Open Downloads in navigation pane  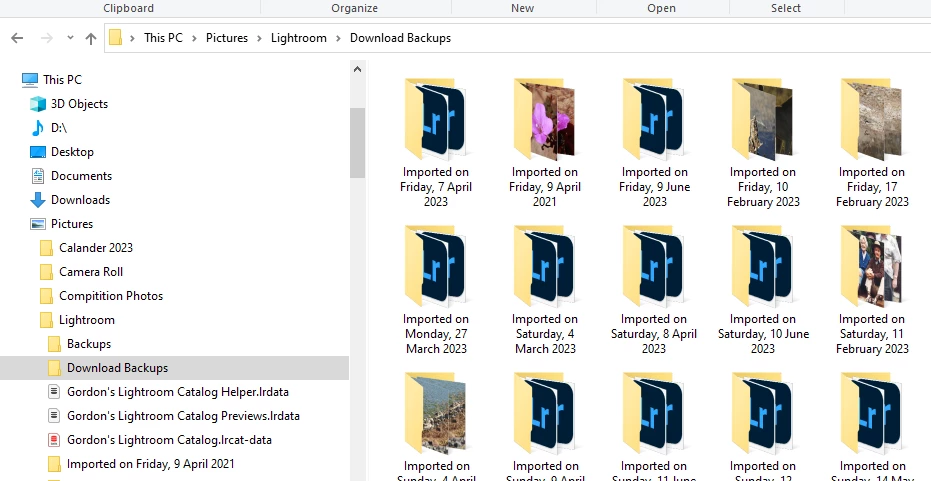(x=80, y=200)
